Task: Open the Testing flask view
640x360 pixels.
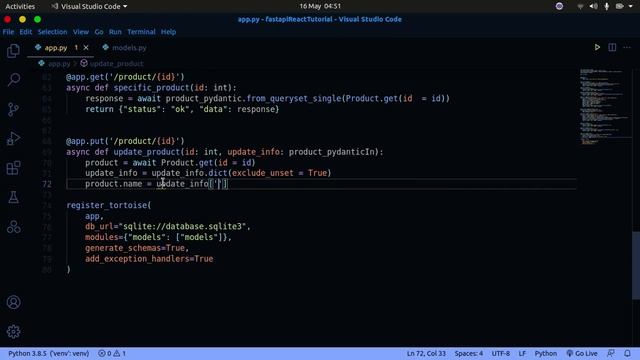Action: [x=13, y=197]
